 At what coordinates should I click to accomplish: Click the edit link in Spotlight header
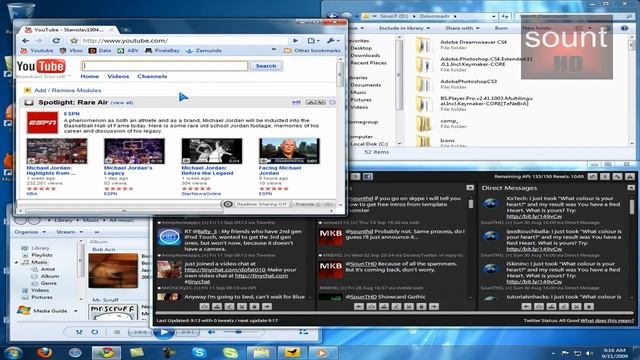(296, 102)
